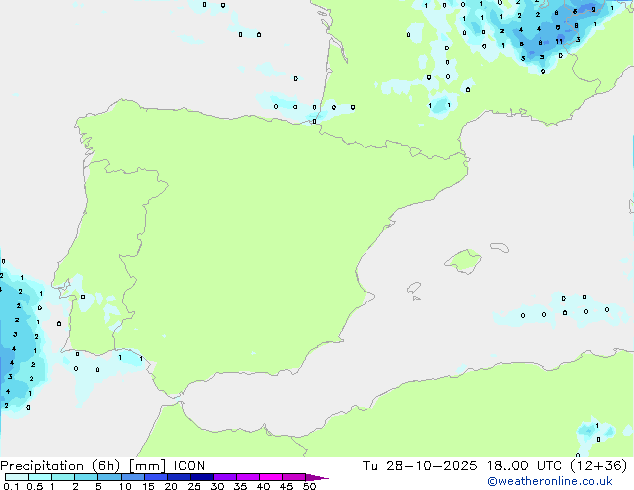This screenshot has height=490, width=634.
Task: Open the weatheronline.co.uk copyright link
Action: pos(550,481)
